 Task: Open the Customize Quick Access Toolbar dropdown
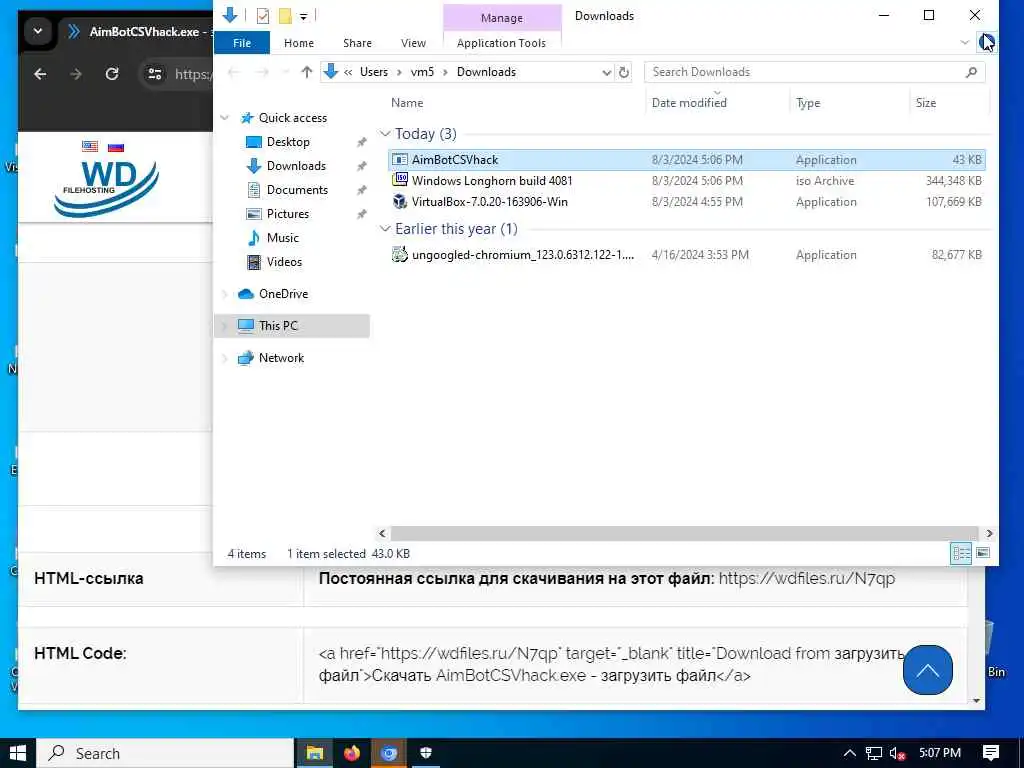pos(304,16)
